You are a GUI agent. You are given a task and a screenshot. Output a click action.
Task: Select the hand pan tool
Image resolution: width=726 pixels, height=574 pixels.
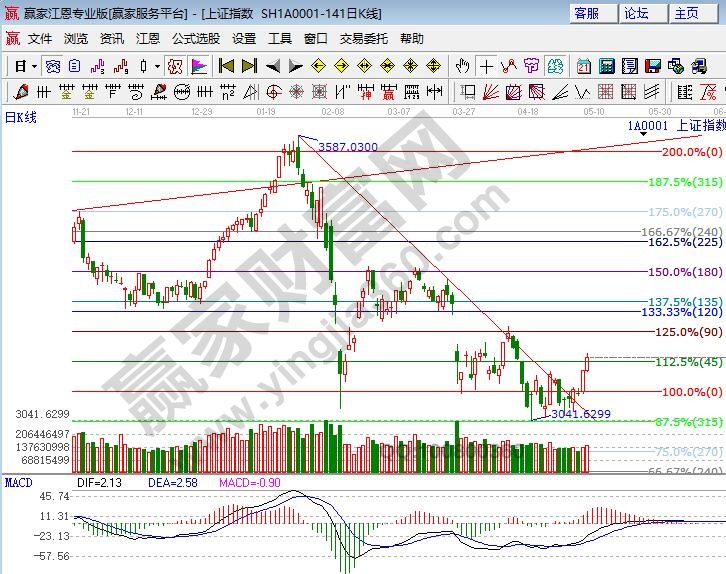[463, 66]
